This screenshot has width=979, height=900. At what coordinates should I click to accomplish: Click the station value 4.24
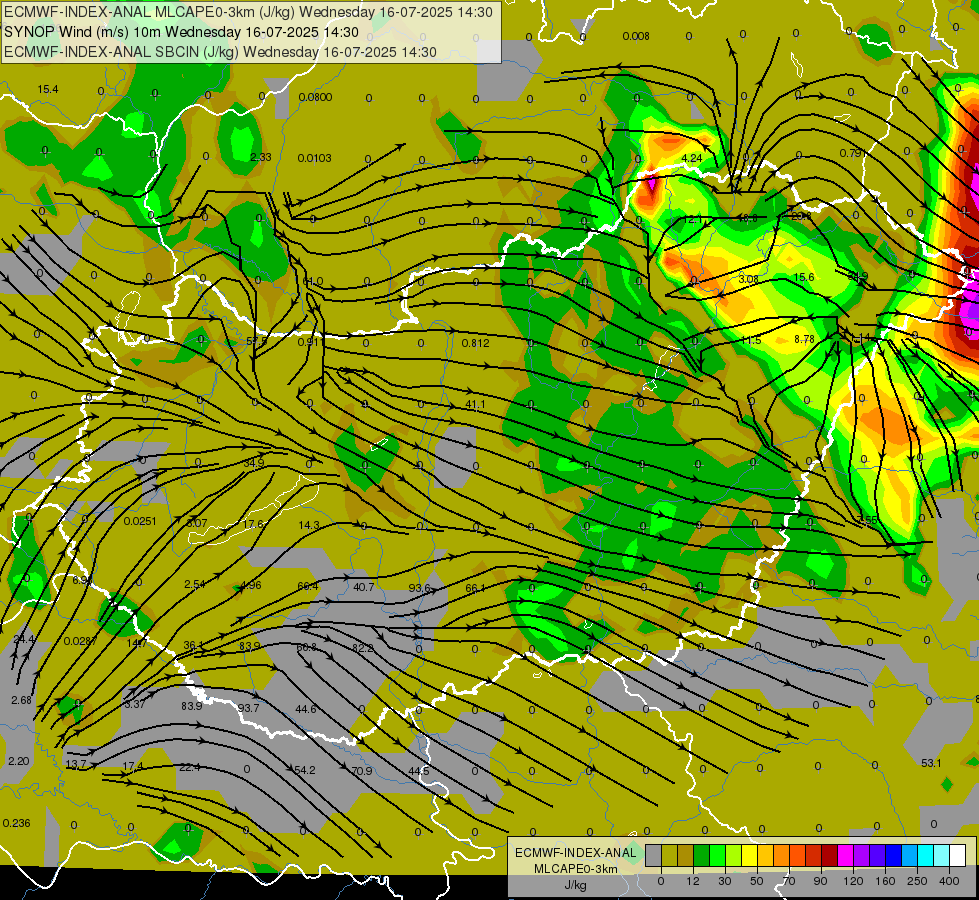(x=692, y=158)
